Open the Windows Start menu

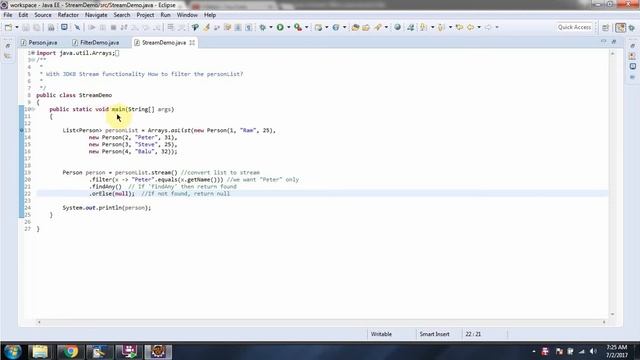point(13,351)
